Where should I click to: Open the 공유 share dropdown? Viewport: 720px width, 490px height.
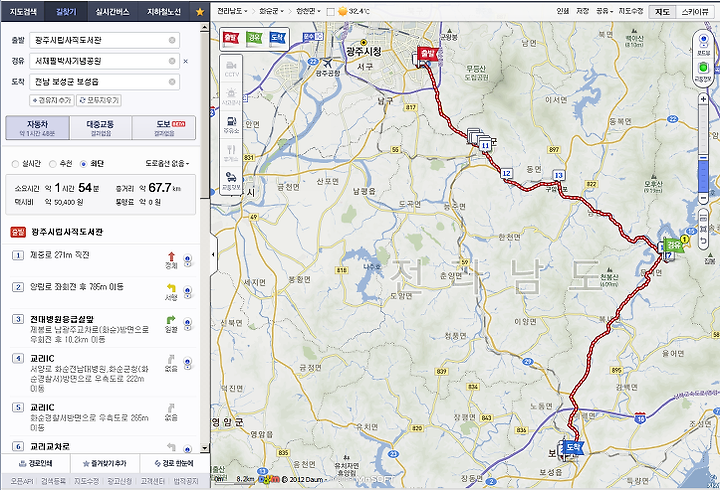click(604, 11)
